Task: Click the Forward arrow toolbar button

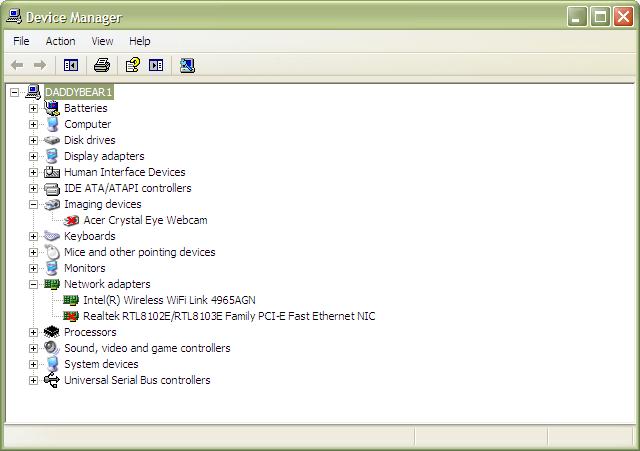Action: point(40,65)
